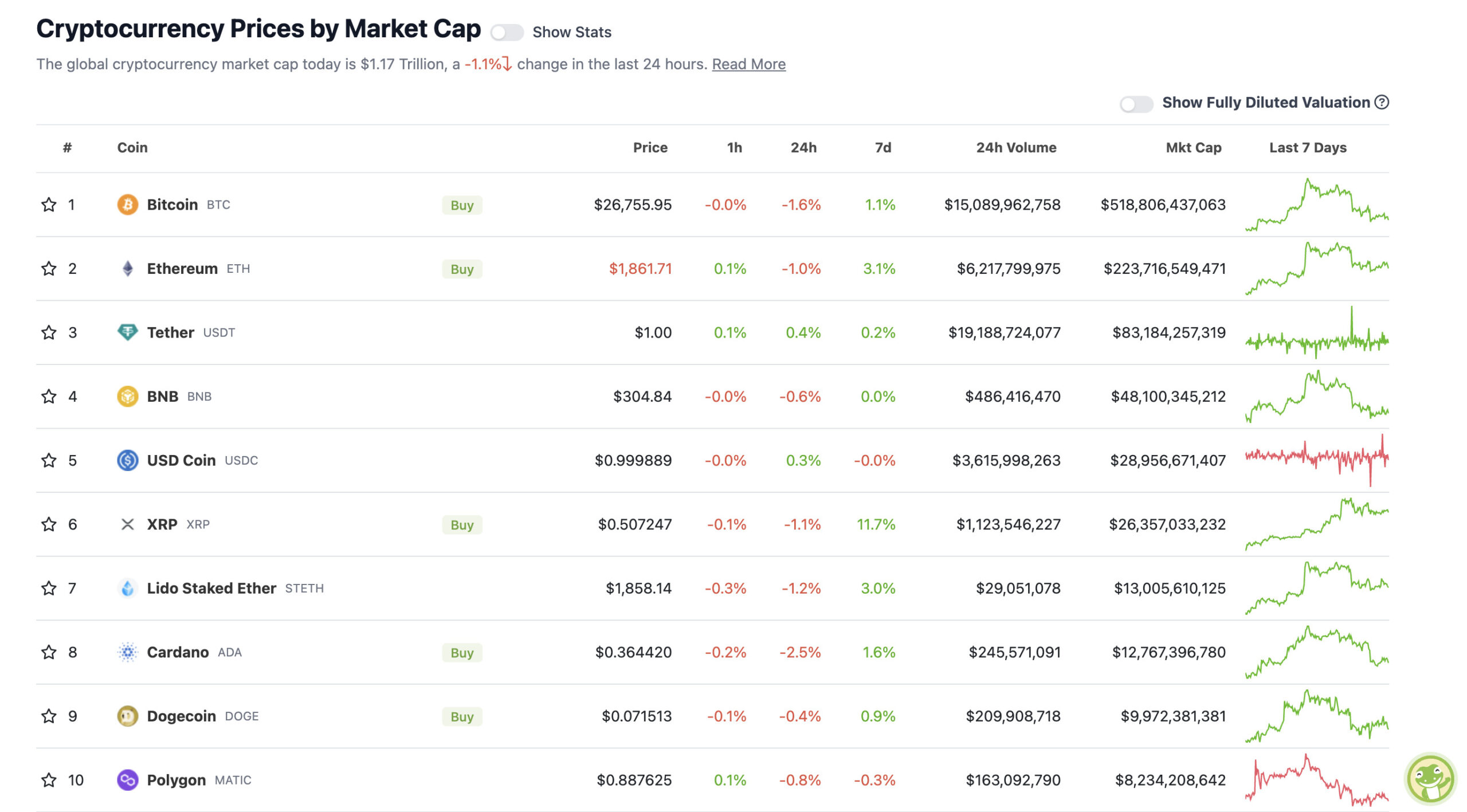The image size is (1467, 812).
Task: Enable Show Fully Diluted Valuation switch
Action: click(1136, 104)
